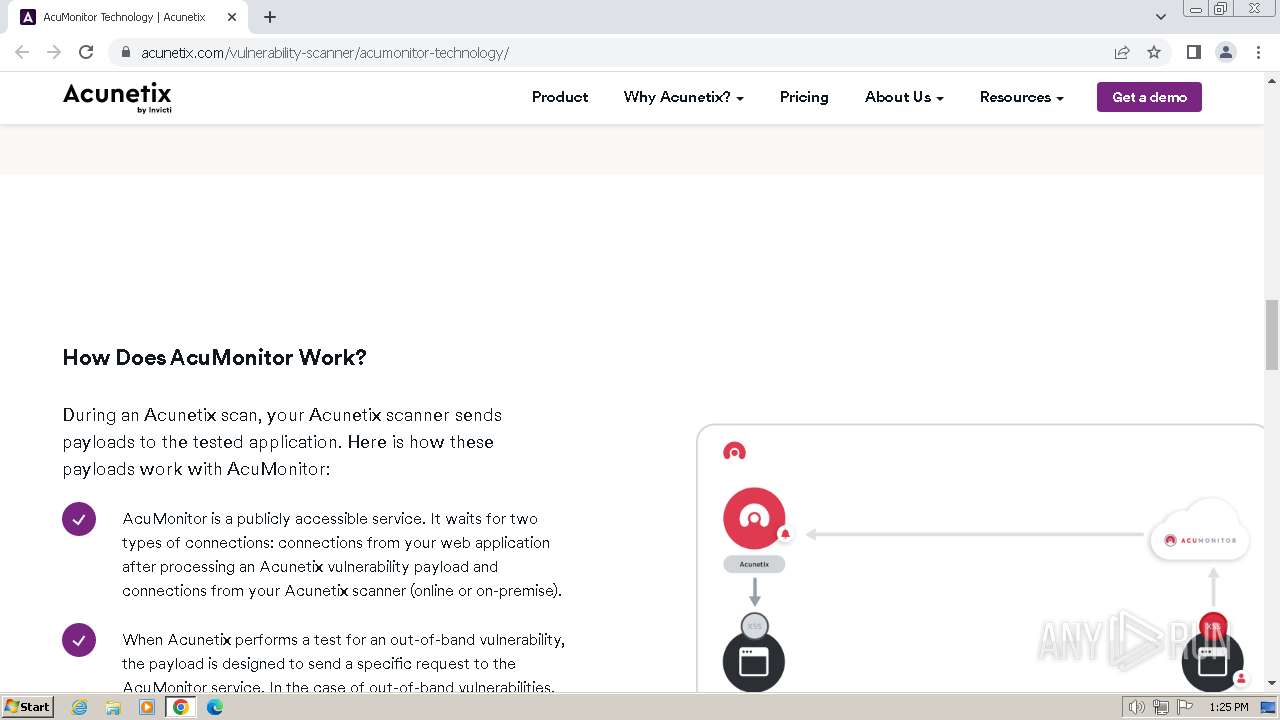Viewport: 1280px width, 720px height.
Task: Open Microsoft Edge from the taskbar
Action: click(215, 707)
